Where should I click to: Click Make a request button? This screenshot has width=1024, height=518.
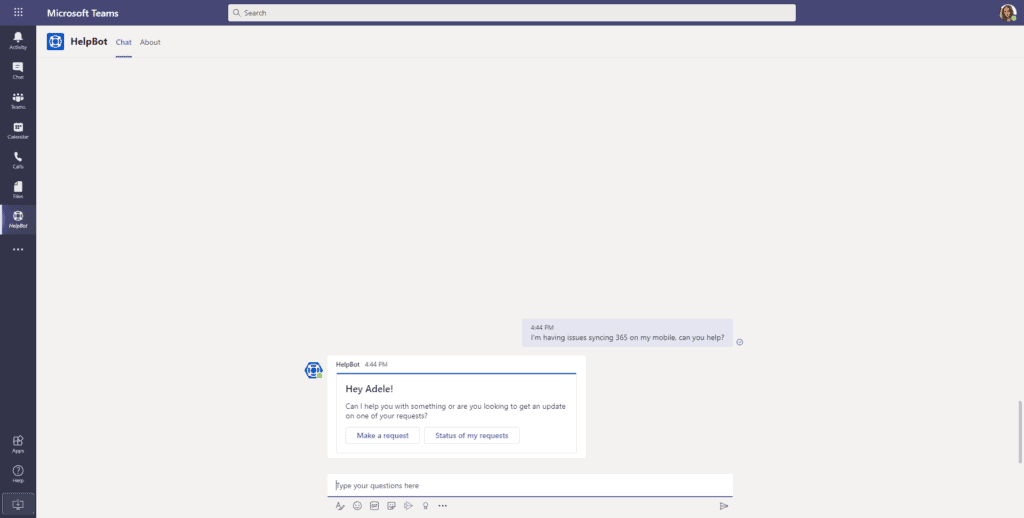tap(383, 436)
